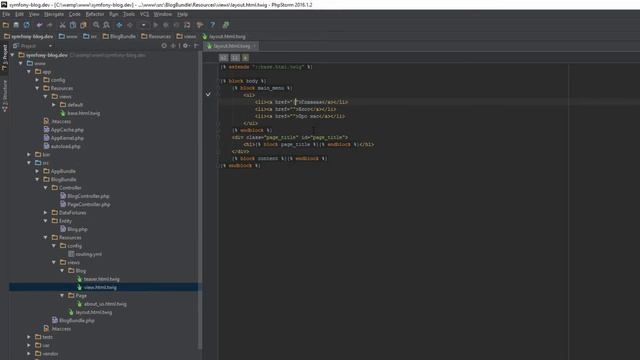The height and width of the screenshot is (360, 640).
Task: Open the VCS menu
Action: (x=144, y=14)
